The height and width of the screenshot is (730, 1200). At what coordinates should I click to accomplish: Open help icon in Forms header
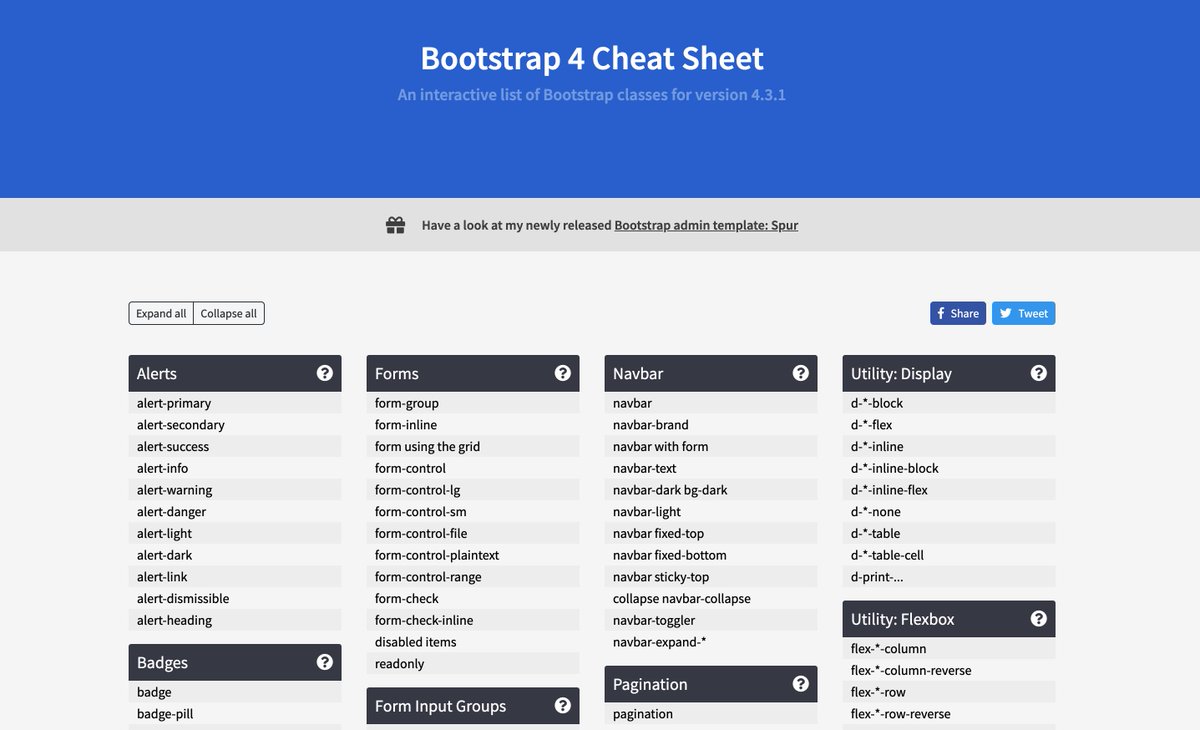click(563, 373)
